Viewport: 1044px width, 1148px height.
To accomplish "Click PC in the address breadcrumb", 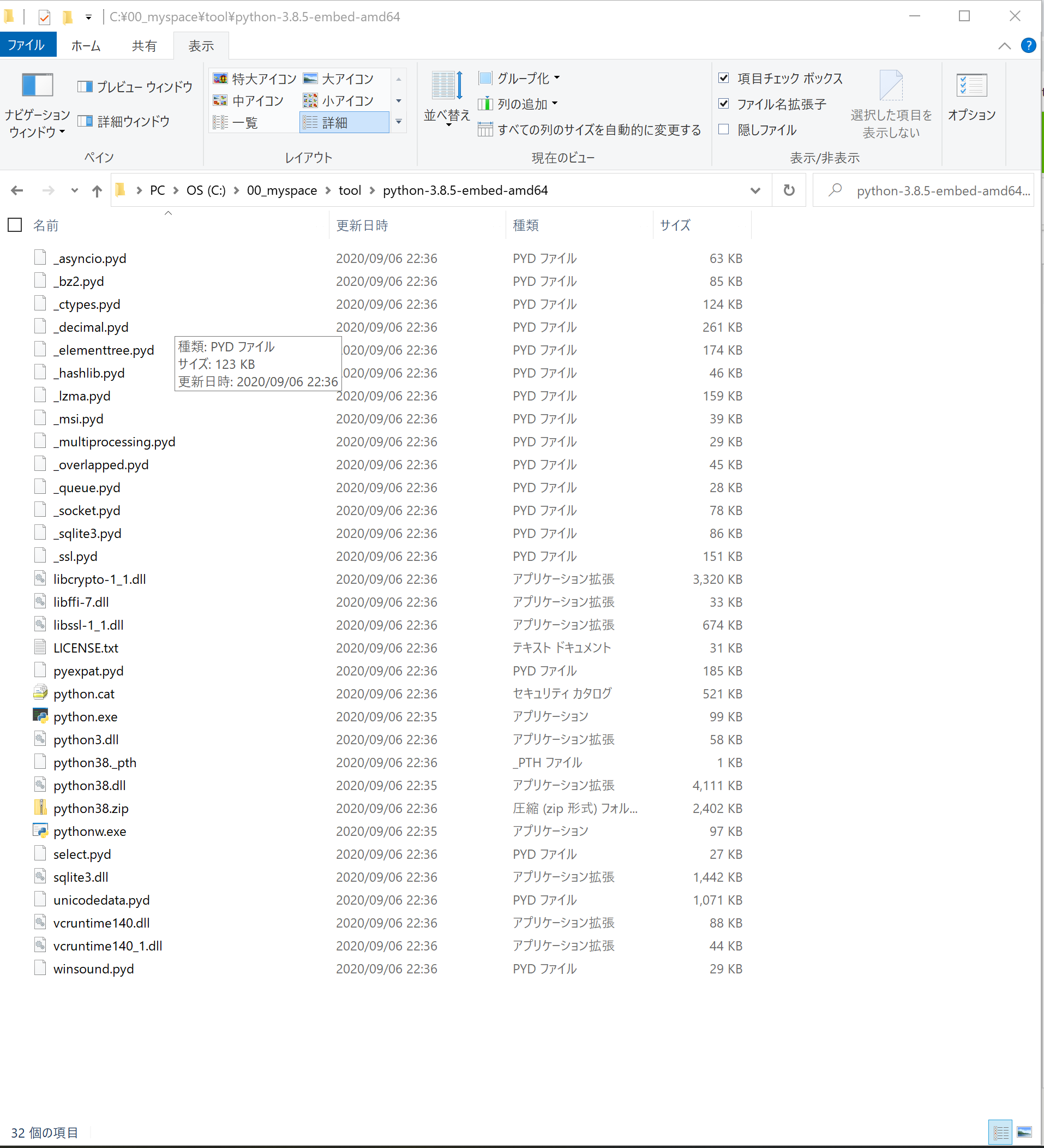I will (x=158, y=190).
